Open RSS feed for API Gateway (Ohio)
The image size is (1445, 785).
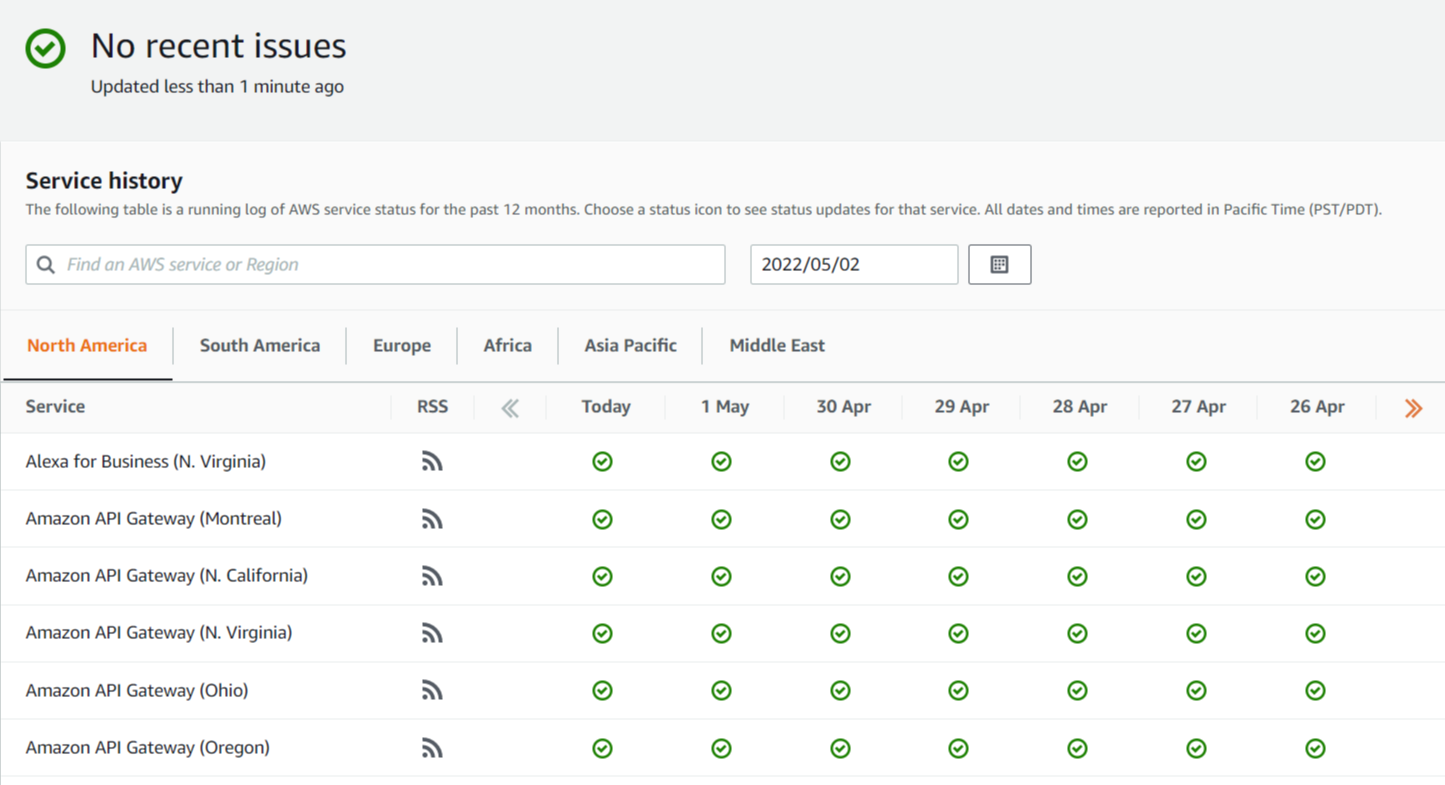432,691
